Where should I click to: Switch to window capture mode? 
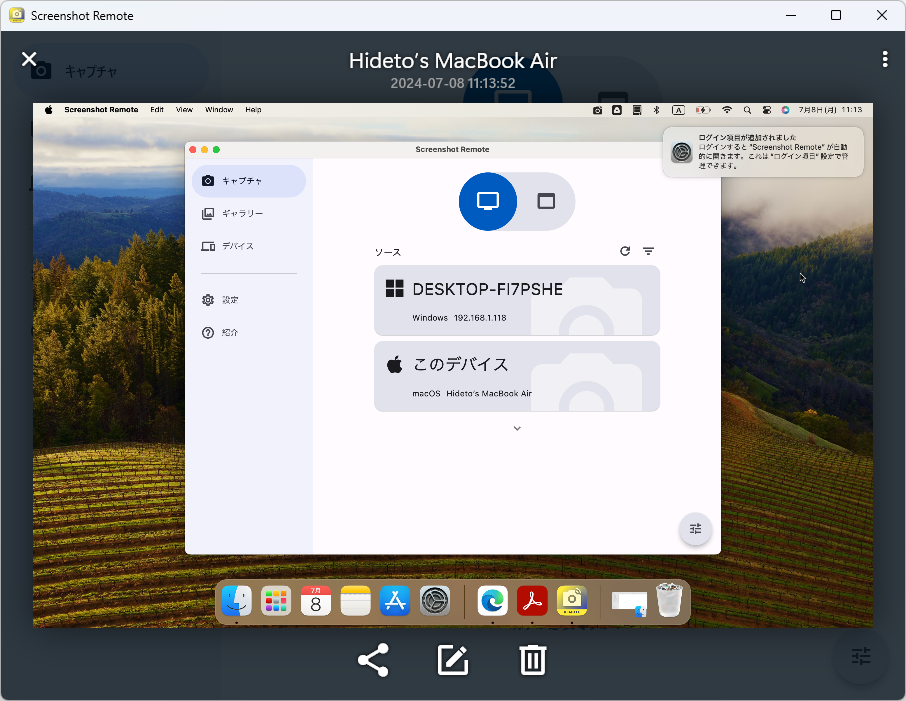pos(546,201)
